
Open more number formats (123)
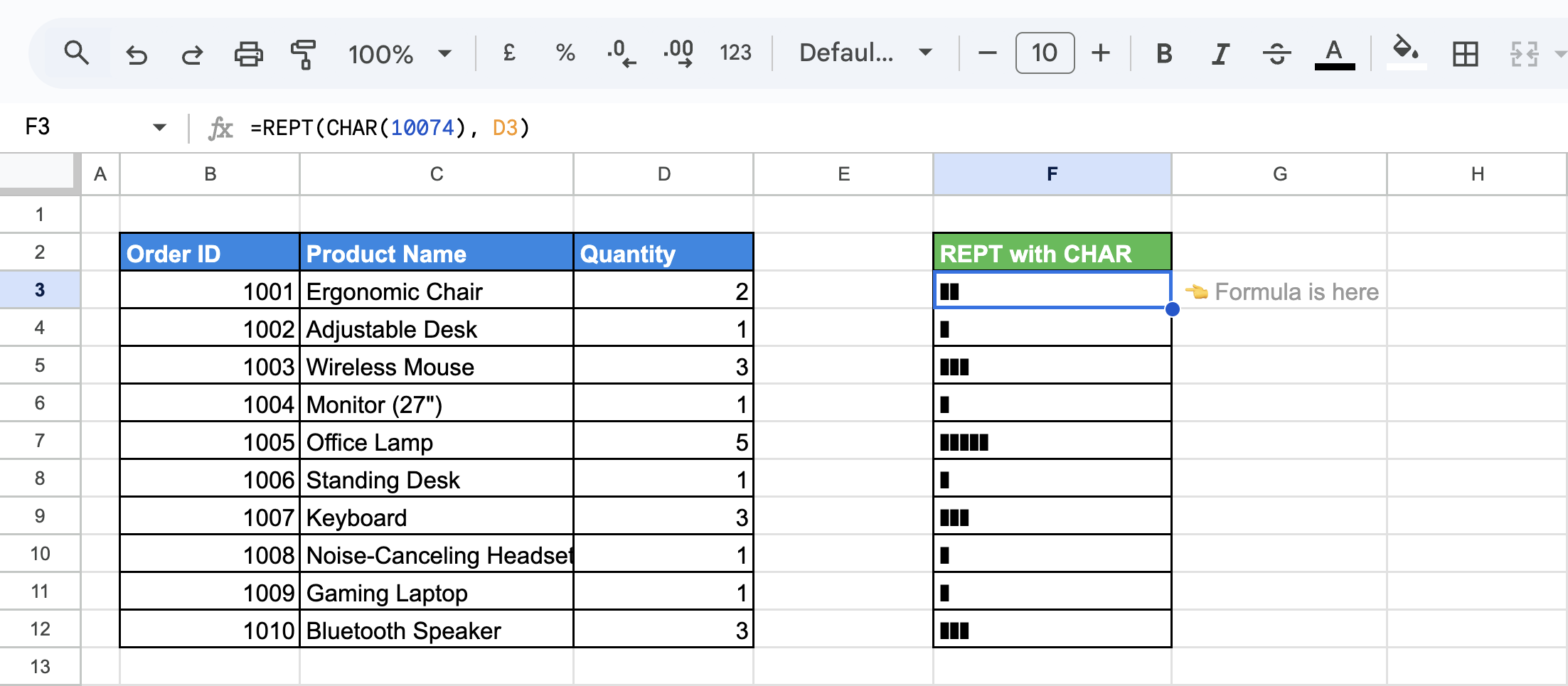[x=735, y=53]
